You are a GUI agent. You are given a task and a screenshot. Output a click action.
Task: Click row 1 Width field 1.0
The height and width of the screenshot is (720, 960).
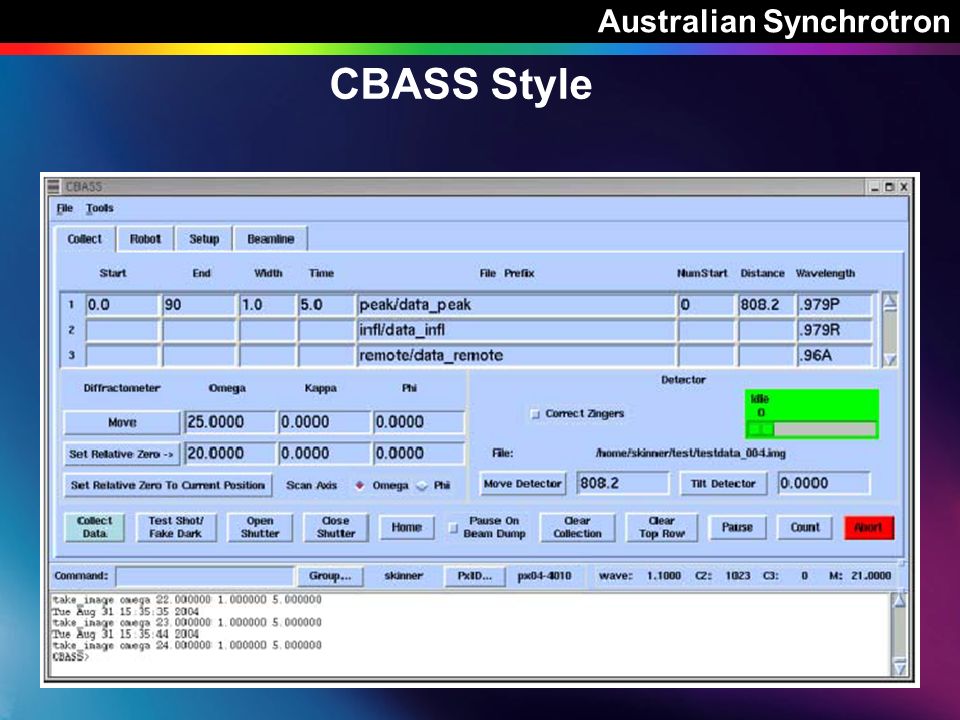click(x=267, y=304)
